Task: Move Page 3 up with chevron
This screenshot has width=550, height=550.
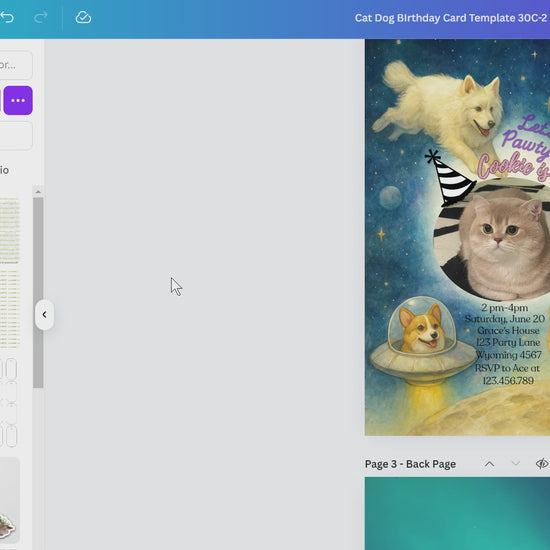Action: point(489,464)
